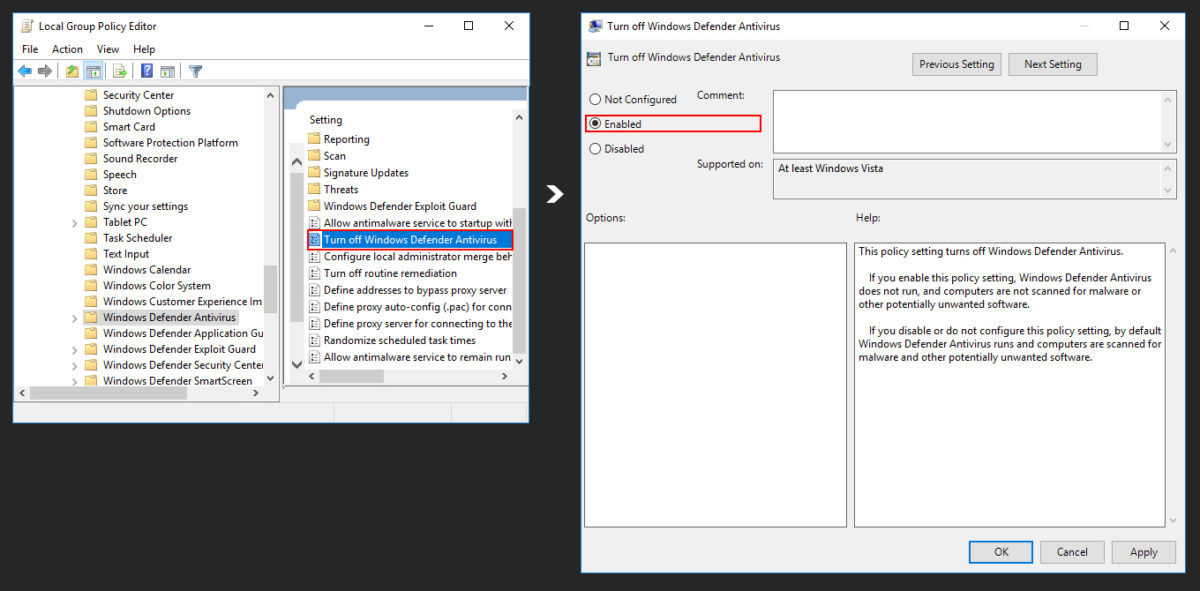The image size is (1200, 591).
Task: Open the View menu
Action: tap(107, 48)
